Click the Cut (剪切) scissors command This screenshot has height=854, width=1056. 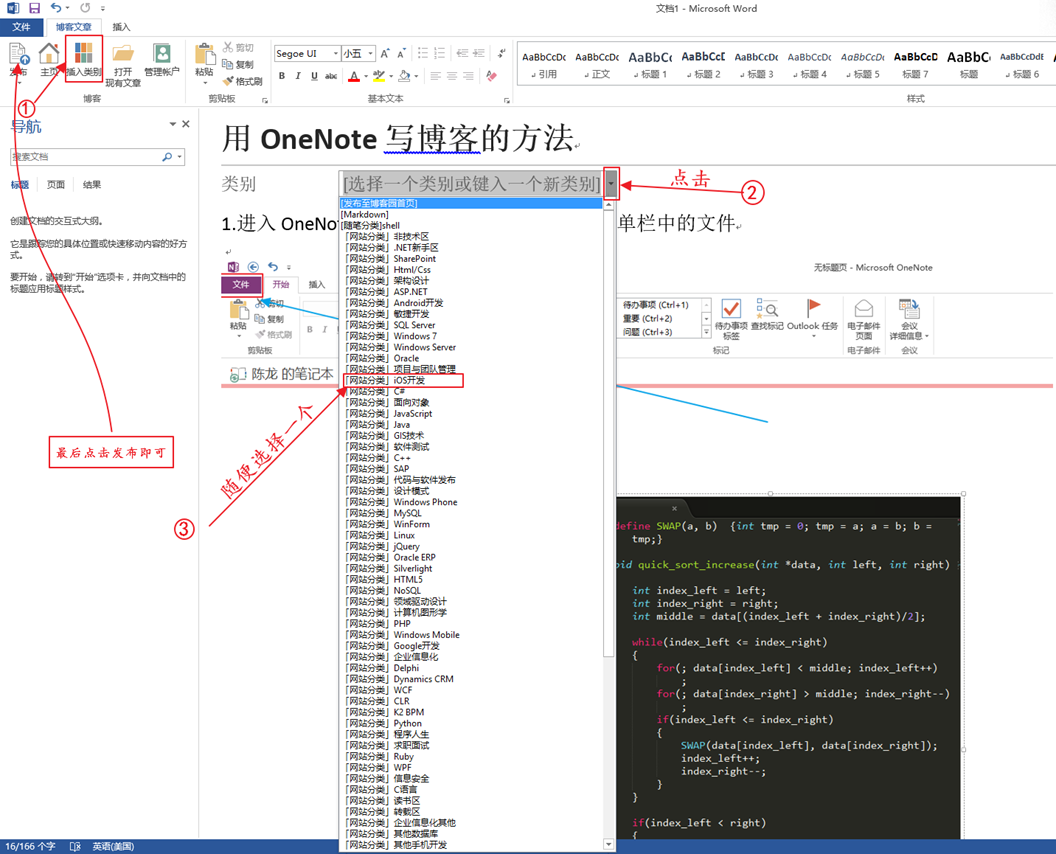(x=238, y=47)
